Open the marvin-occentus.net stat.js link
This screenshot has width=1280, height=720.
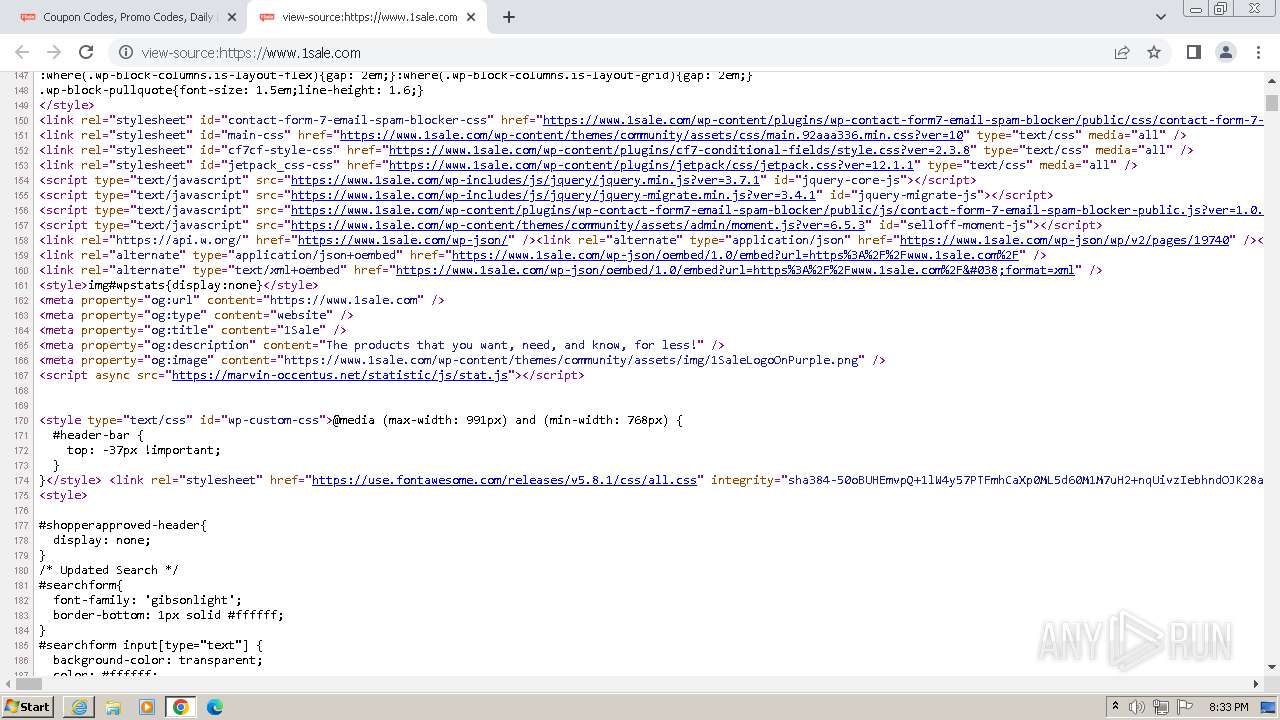tap(340, 375)
